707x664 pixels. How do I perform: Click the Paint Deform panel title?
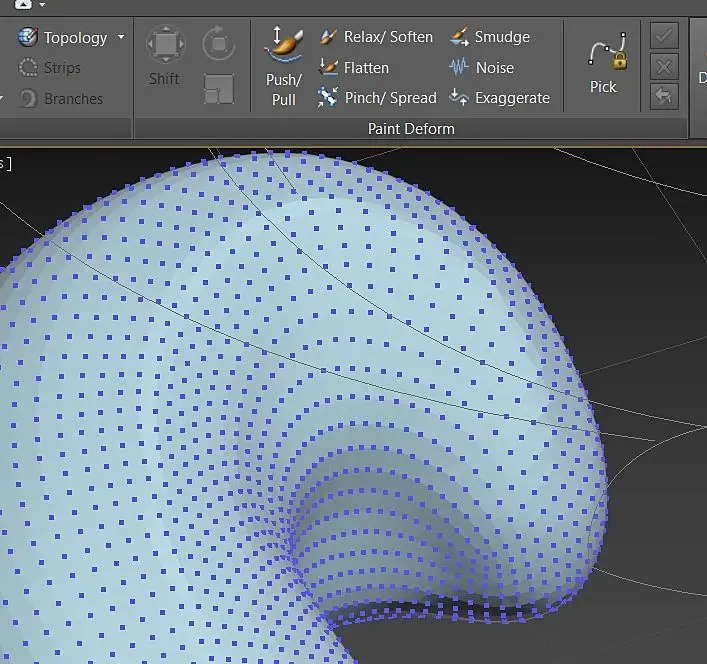coord(411,128)
